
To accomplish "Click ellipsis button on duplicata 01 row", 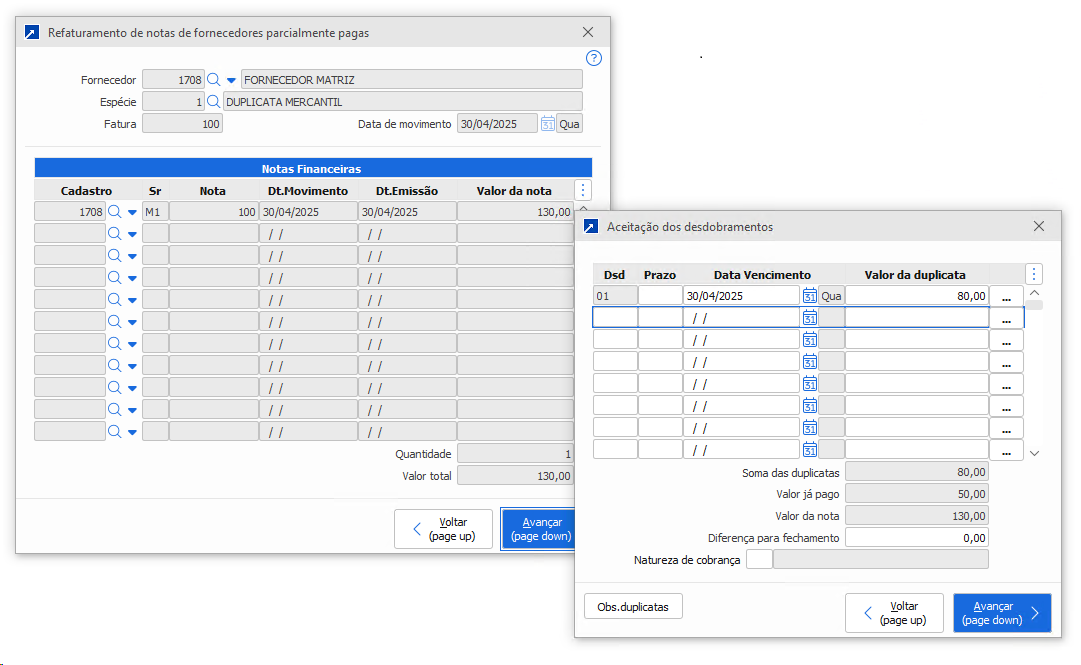I will click(1006, 296).
